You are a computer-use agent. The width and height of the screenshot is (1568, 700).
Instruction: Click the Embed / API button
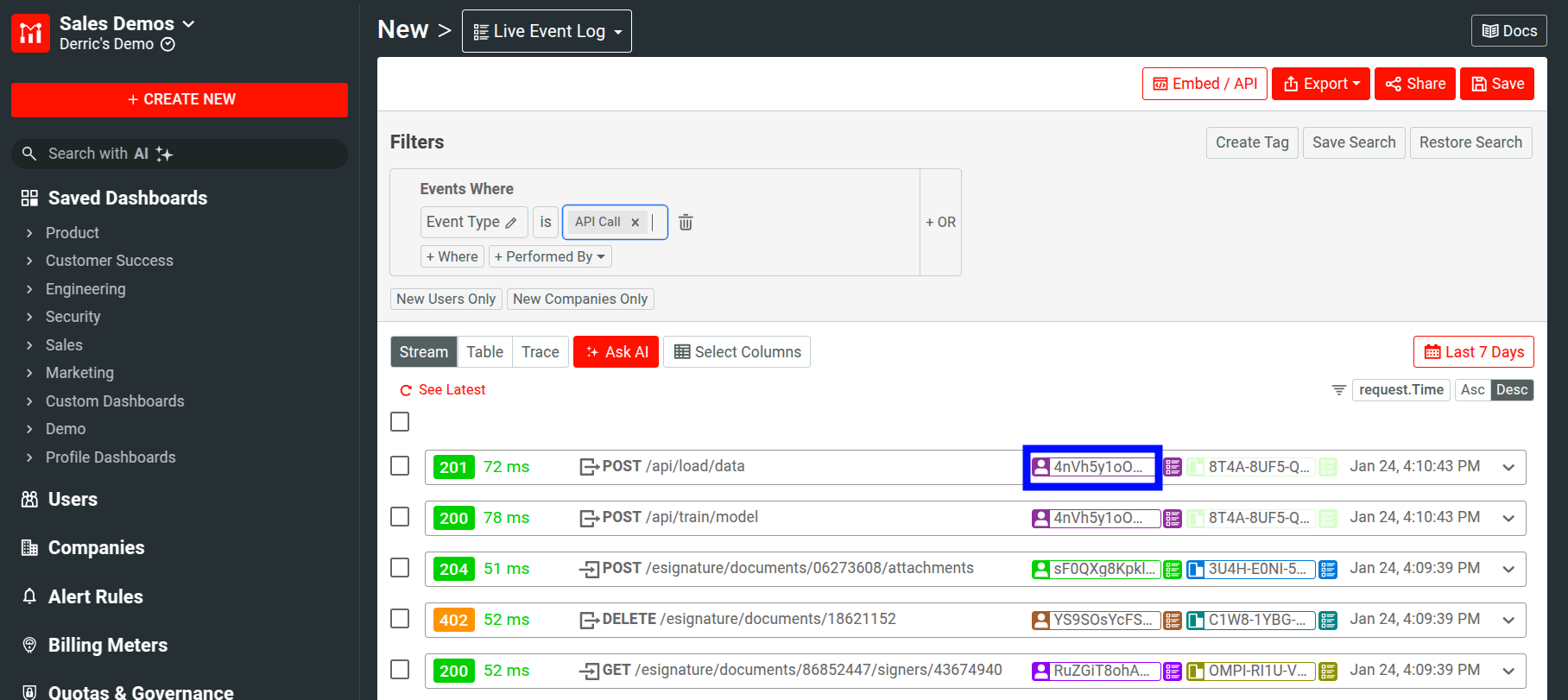coord(1205,84)
